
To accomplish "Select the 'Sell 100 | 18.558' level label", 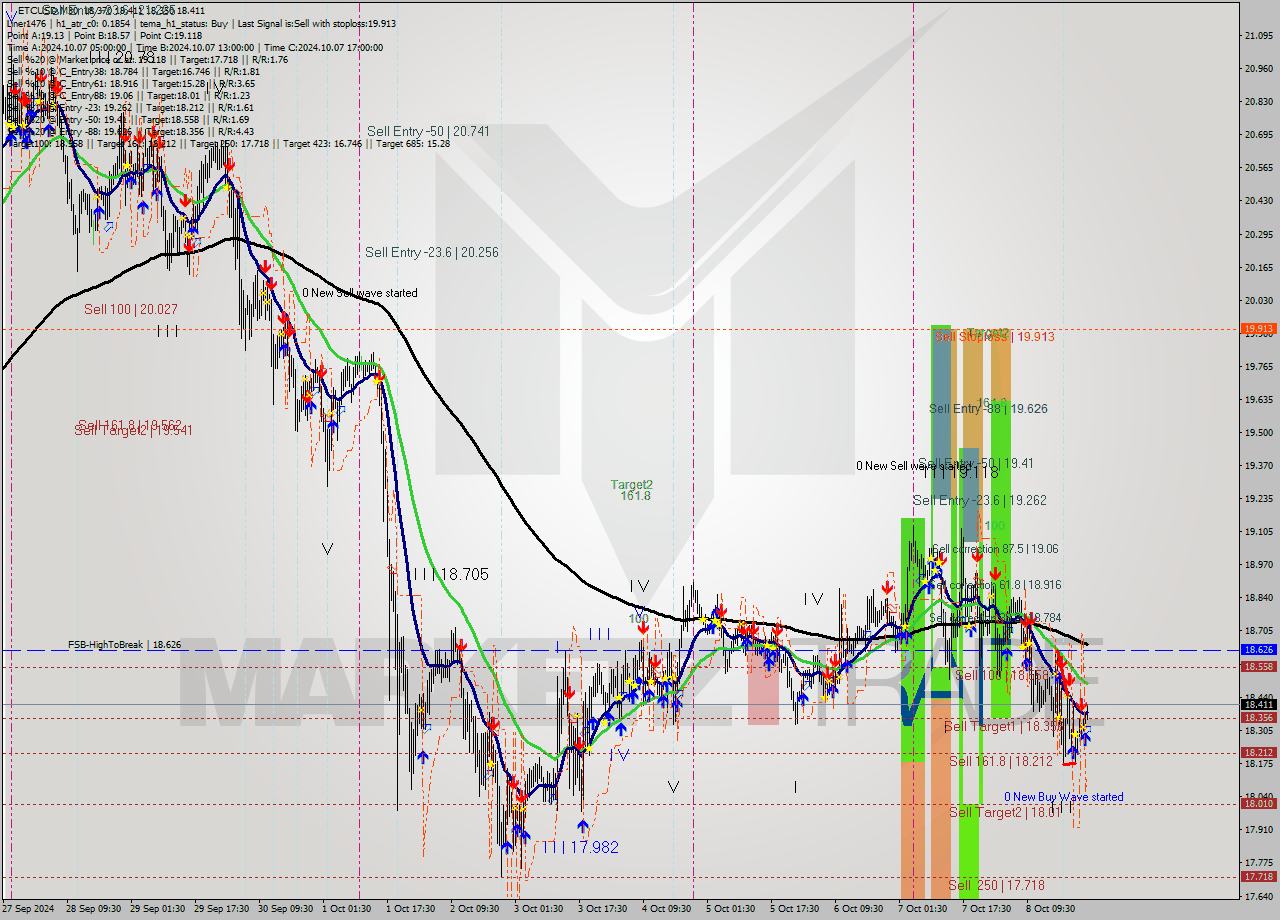I will [x=1002, y=675].
